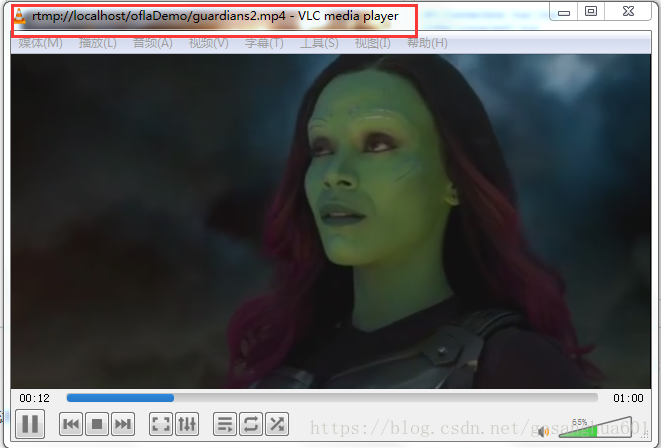The image size is (661, 448).
Task: Open the 媒体(M) menu
Action: [40, 43]
